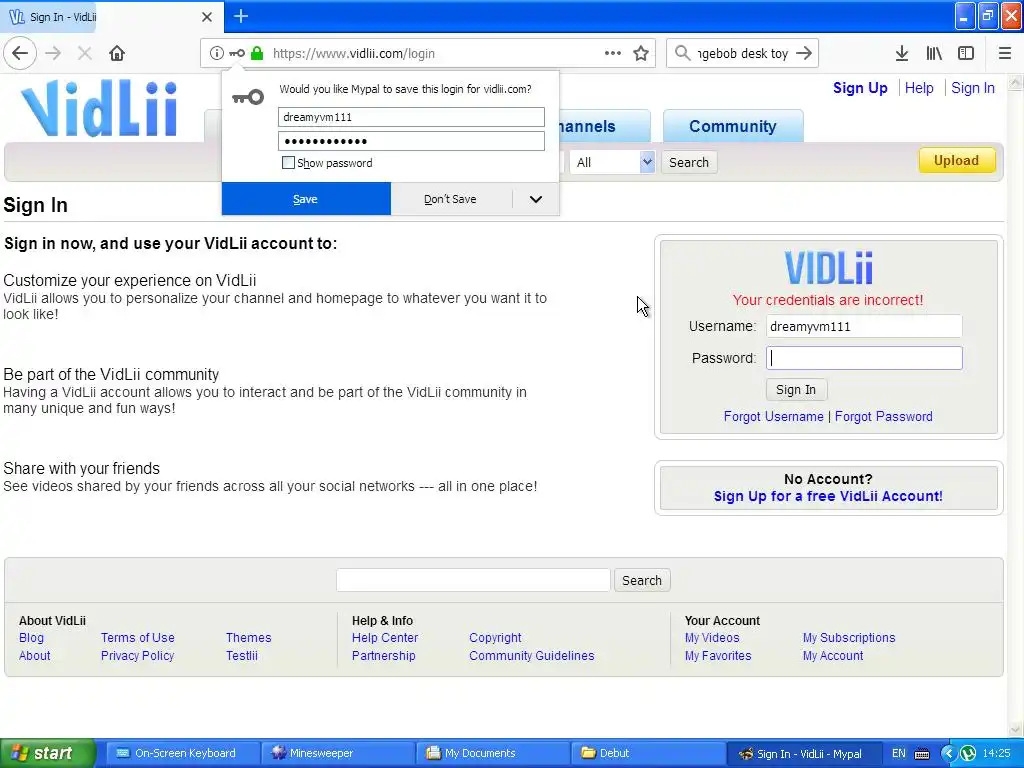Open Community Guidelines footer link
The height and width of the screenshot is (768, 1024).
click(532, 656)
